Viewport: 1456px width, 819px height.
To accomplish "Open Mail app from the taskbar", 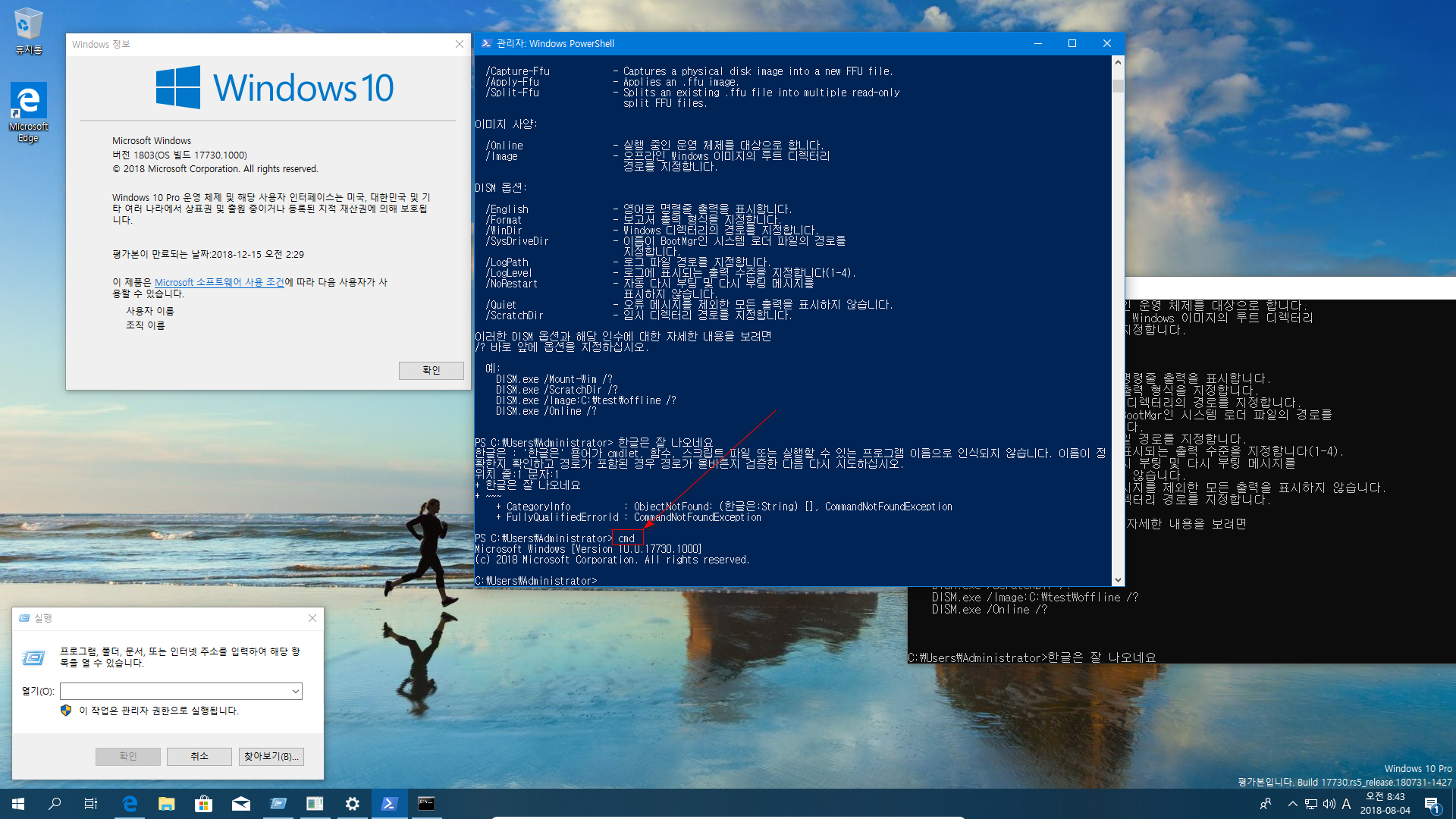I will 241,804.
